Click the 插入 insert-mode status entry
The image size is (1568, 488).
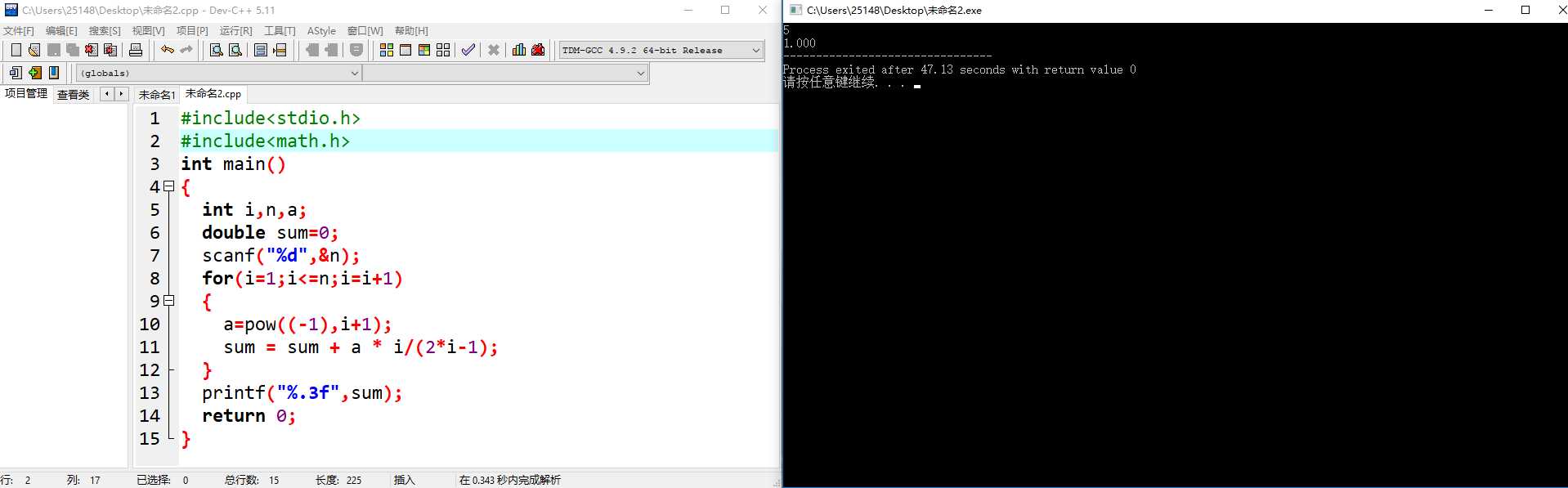(x=405, y=480)
